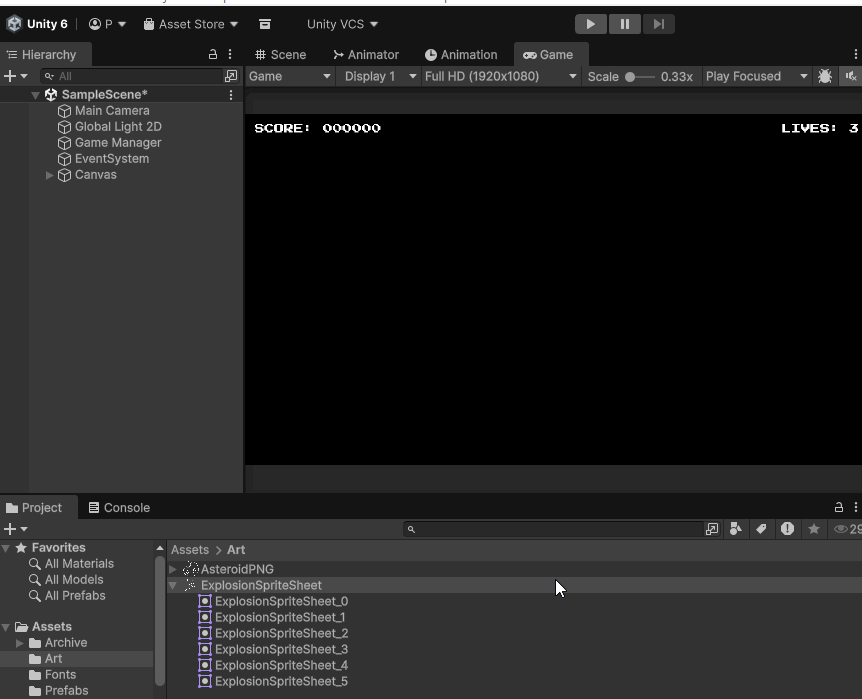Toggle the mute audio icon in the Game view
The width and height of the screenshot is (862, 699).
[851, 76]
